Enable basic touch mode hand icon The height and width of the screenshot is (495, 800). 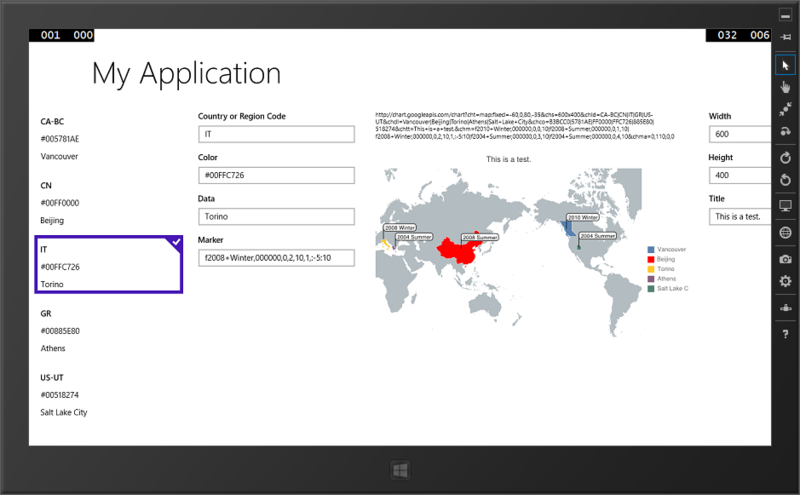[x=785, y=87]
